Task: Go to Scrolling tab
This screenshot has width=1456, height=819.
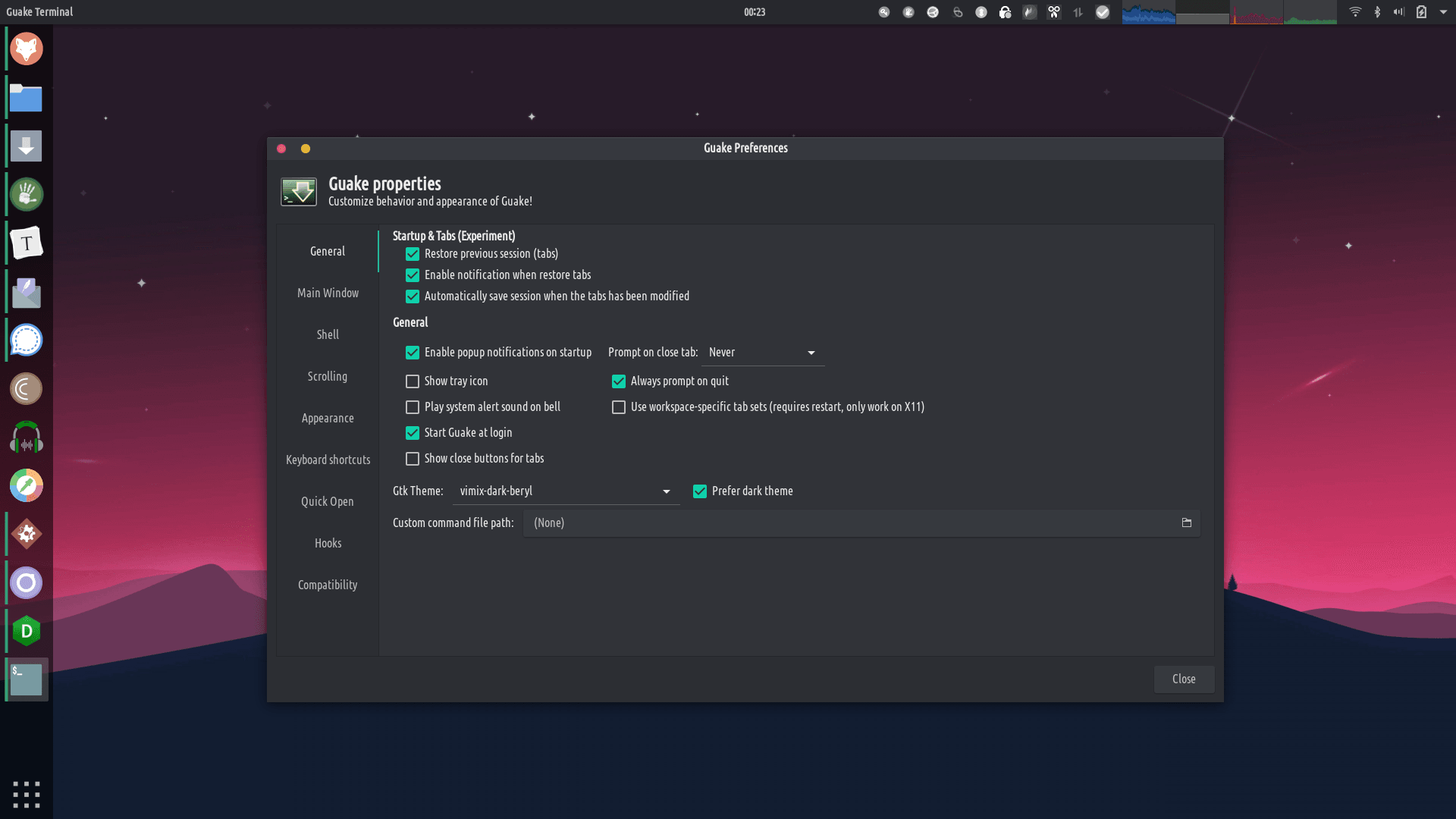Action: [328, 376]
